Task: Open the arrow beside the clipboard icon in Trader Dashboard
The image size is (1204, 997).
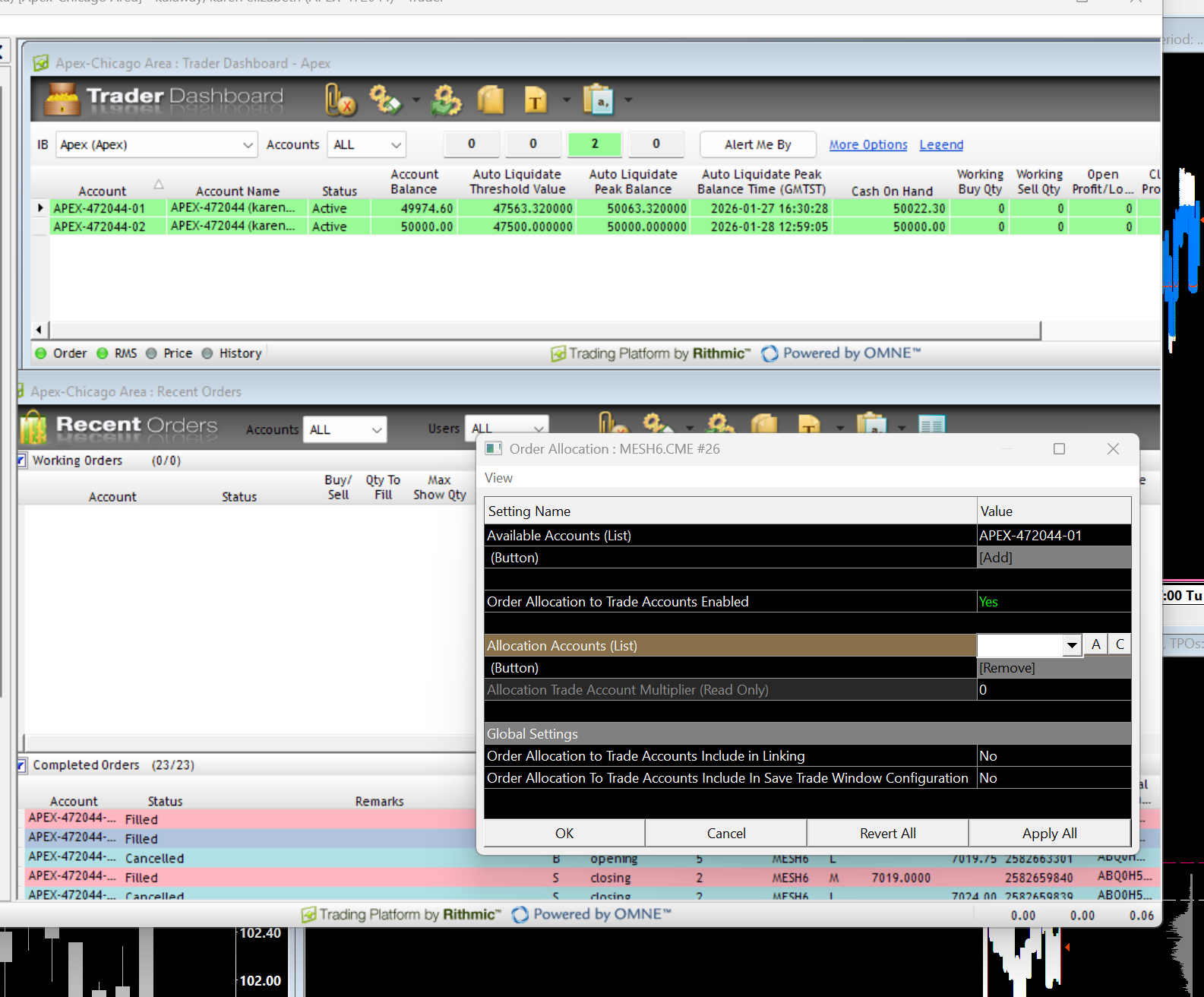Action: click(628, 100)
